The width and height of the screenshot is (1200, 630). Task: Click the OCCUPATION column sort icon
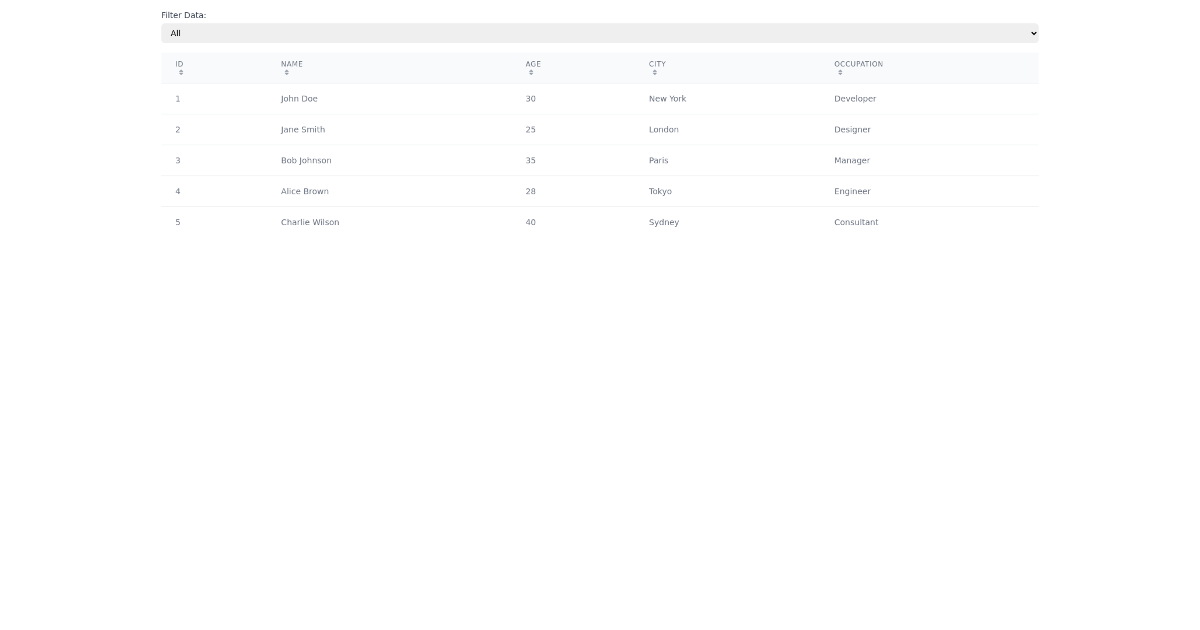[x=840, y=72]
